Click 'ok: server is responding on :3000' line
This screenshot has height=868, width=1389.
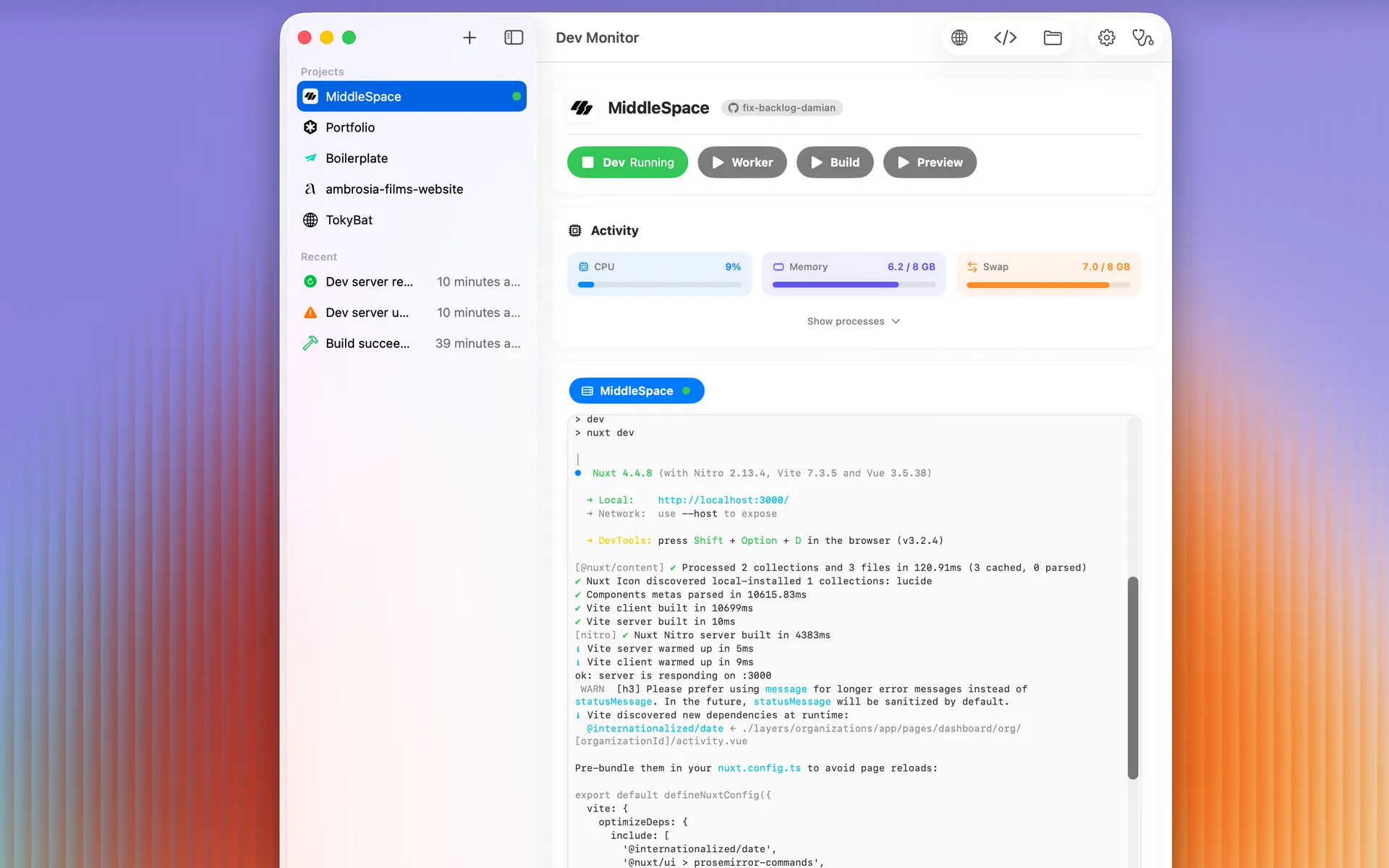pyautogui.click(x=673, y=676)
